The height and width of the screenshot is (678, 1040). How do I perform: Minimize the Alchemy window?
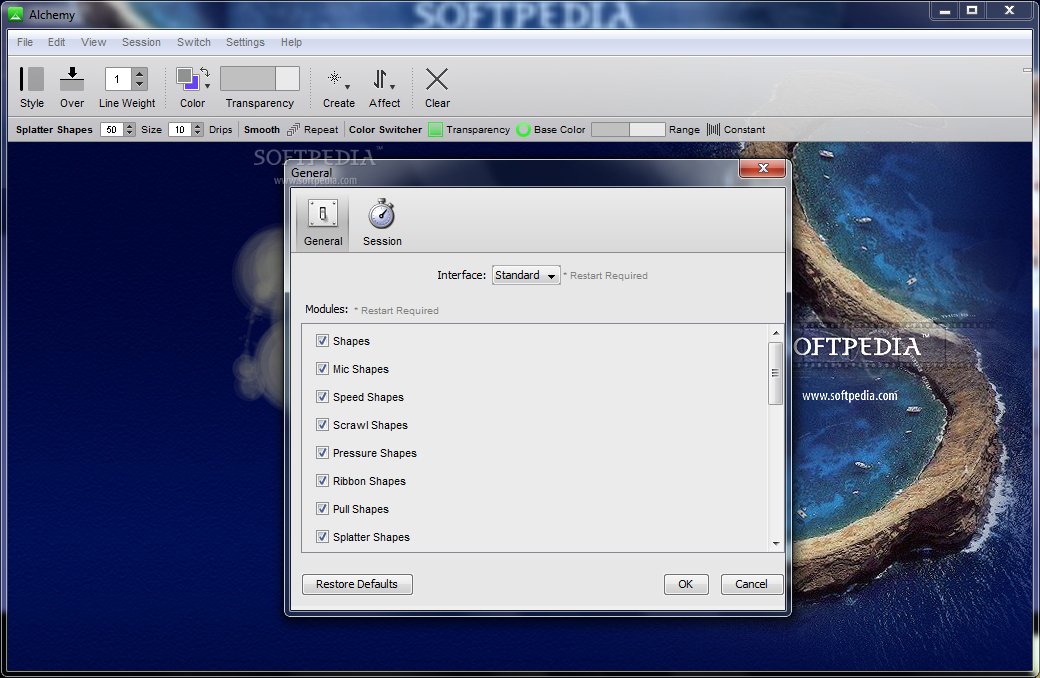945,11
